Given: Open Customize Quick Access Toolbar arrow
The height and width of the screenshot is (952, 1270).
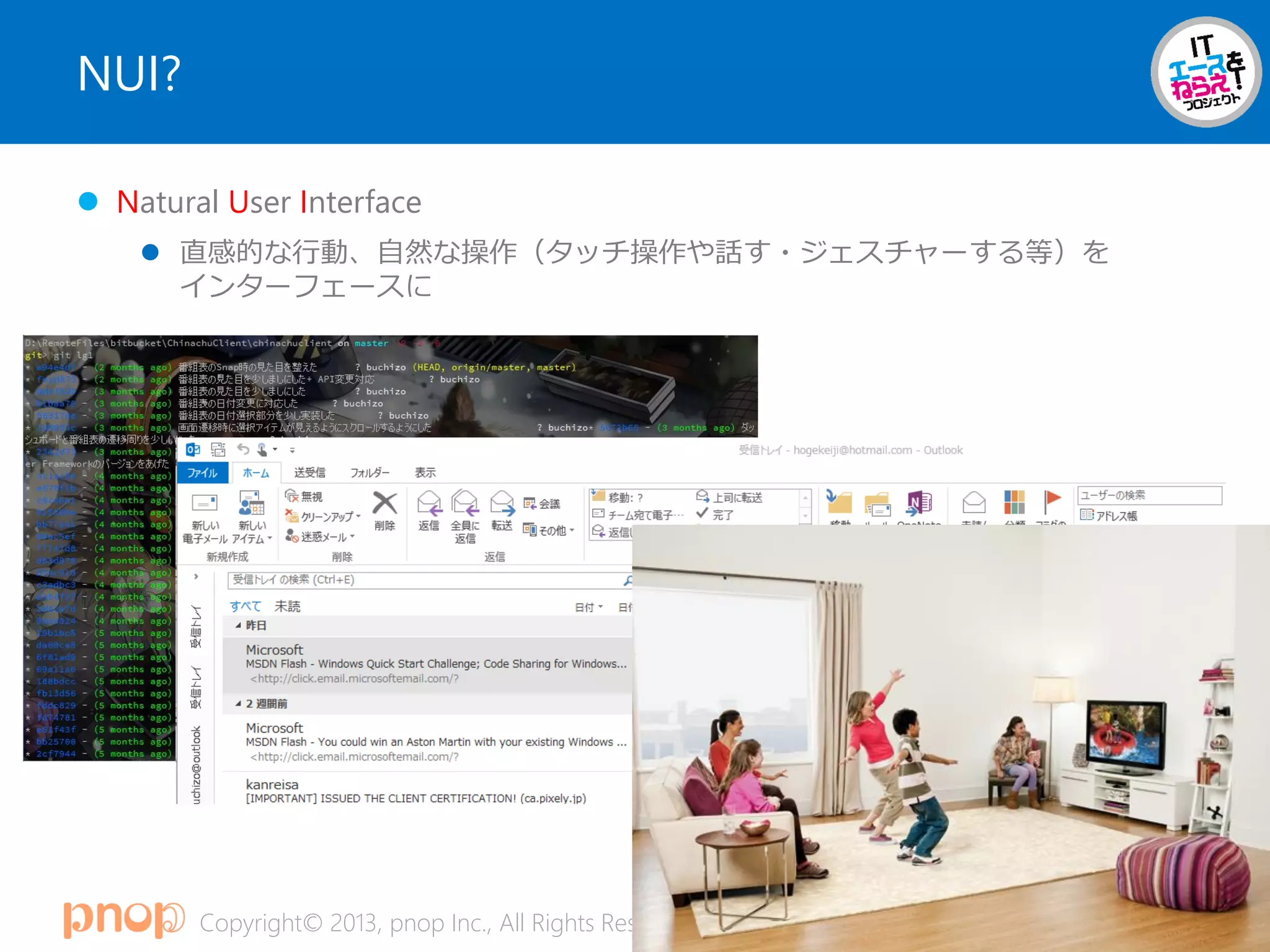Looking at the screenshot, I should click(293, 450).
